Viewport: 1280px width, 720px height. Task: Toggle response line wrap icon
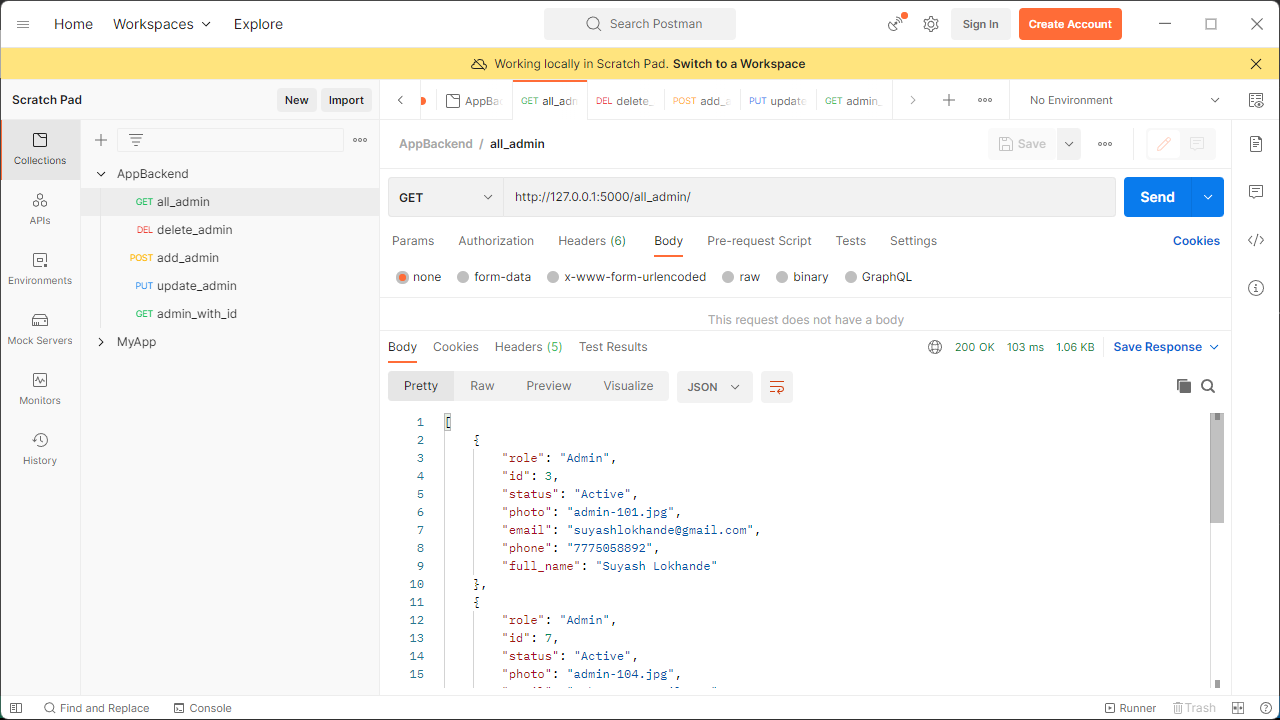[777, 387]
